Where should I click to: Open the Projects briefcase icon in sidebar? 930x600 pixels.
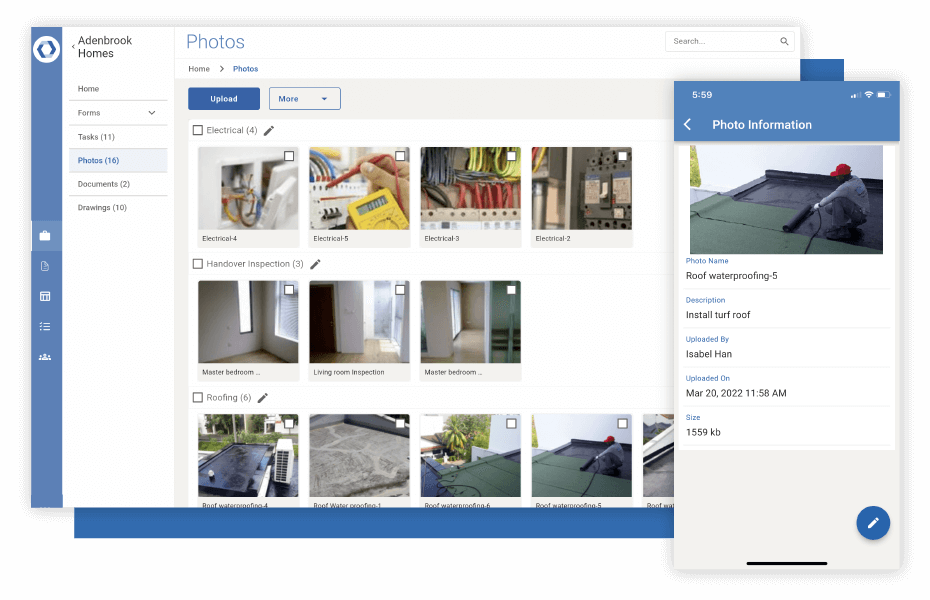(x=46, y=236)
